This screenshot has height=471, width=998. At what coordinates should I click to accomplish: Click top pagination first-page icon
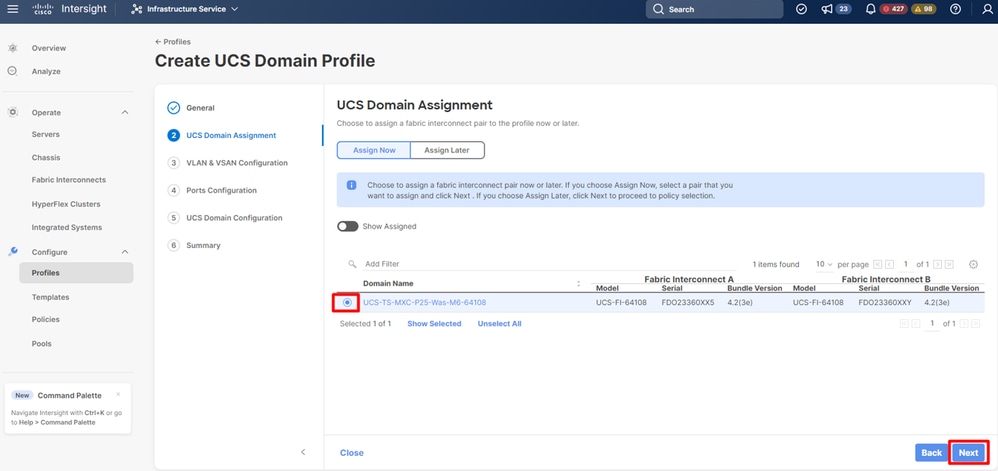[x=878, y=264]
